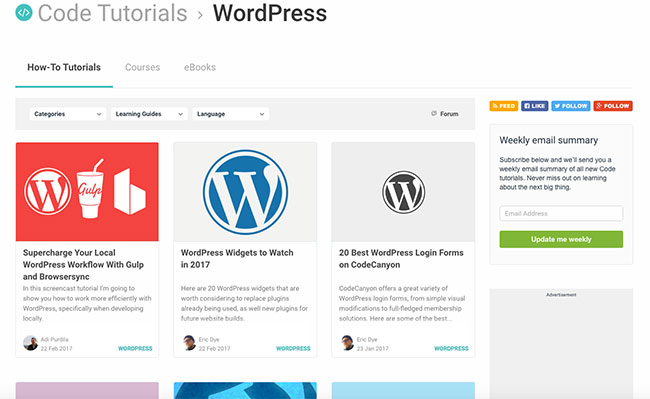Open WordPress Widgets to Watch in 2017 title
Viewport: 650px width, 399px height.
click(x=237, y=259)
